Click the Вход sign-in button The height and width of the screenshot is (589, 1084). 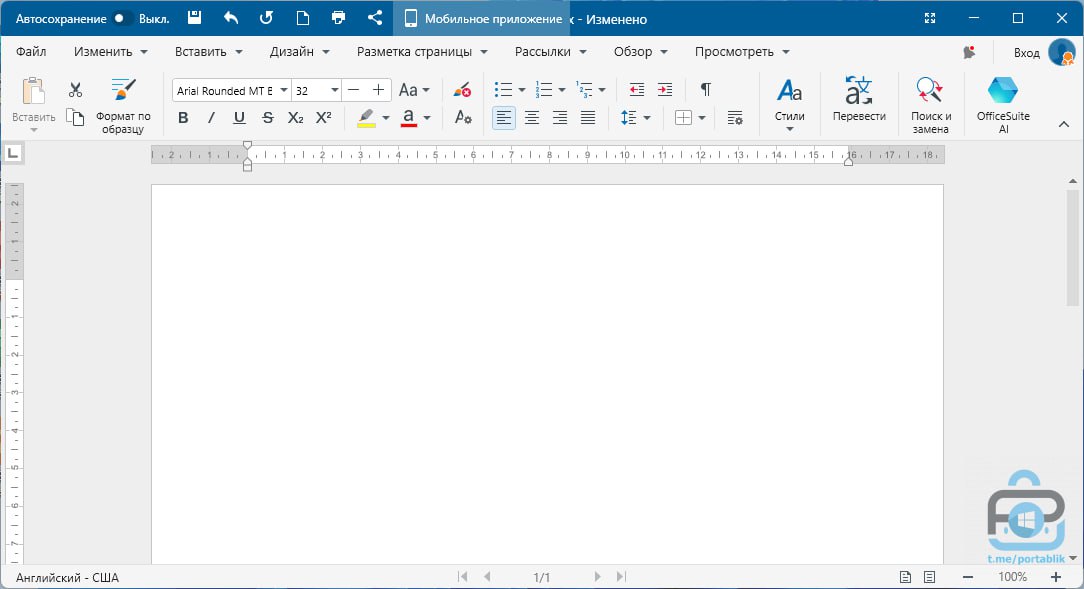pyautogui.click(x=1026, y=52)
